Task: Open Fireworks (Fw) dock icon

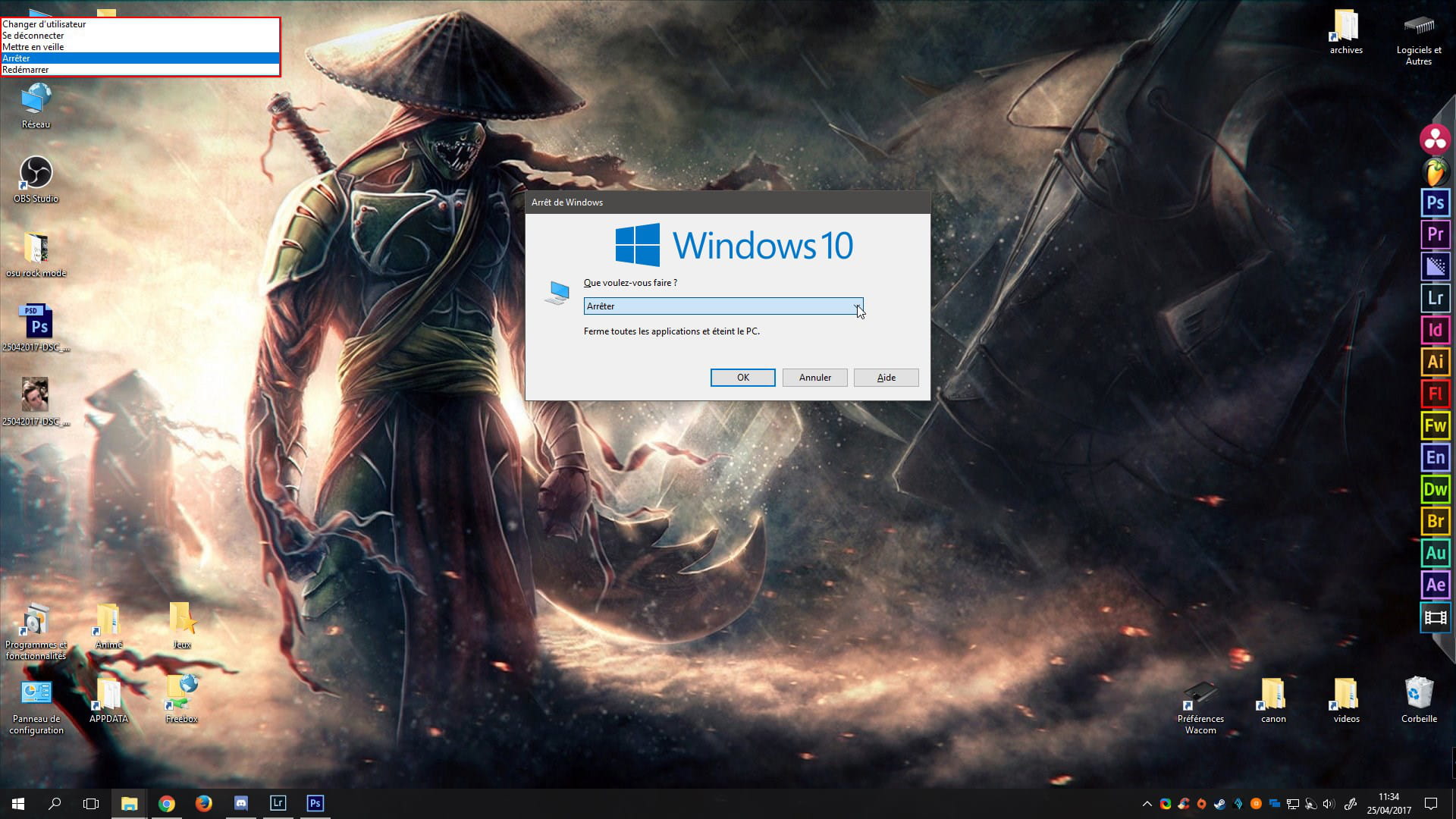Action: point(1435,425)
